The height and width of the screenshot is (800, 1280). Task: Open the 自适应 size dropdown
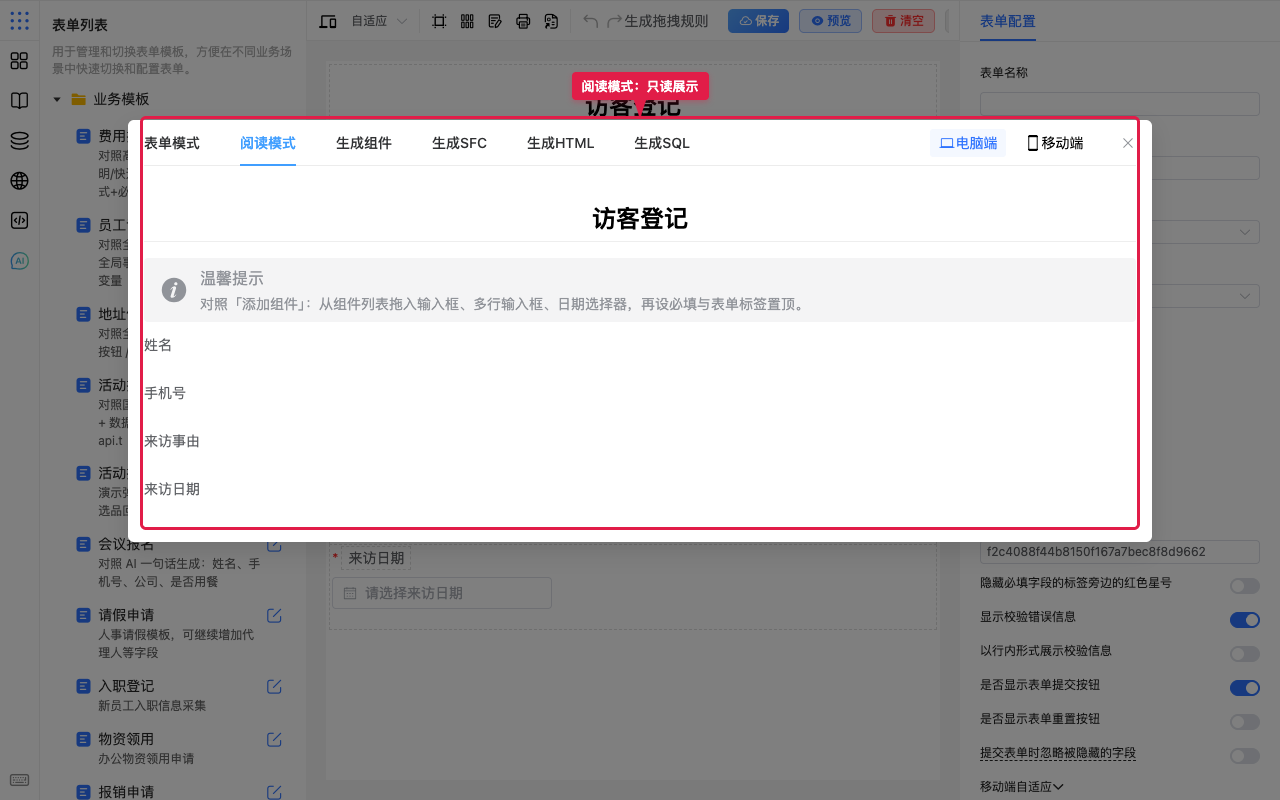click(379, 21)
